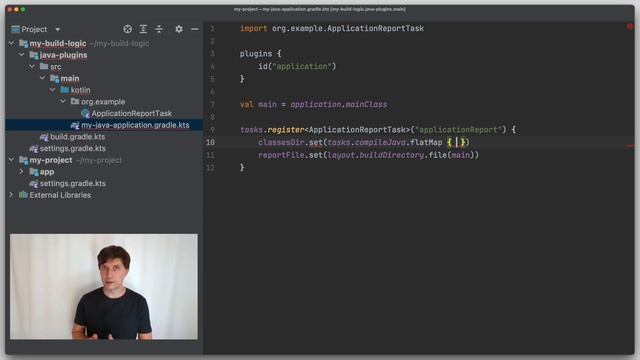The image size is (640, 360).
Task: Click the red error stripe mark in scrollbar
Action: tap(631, 146)
